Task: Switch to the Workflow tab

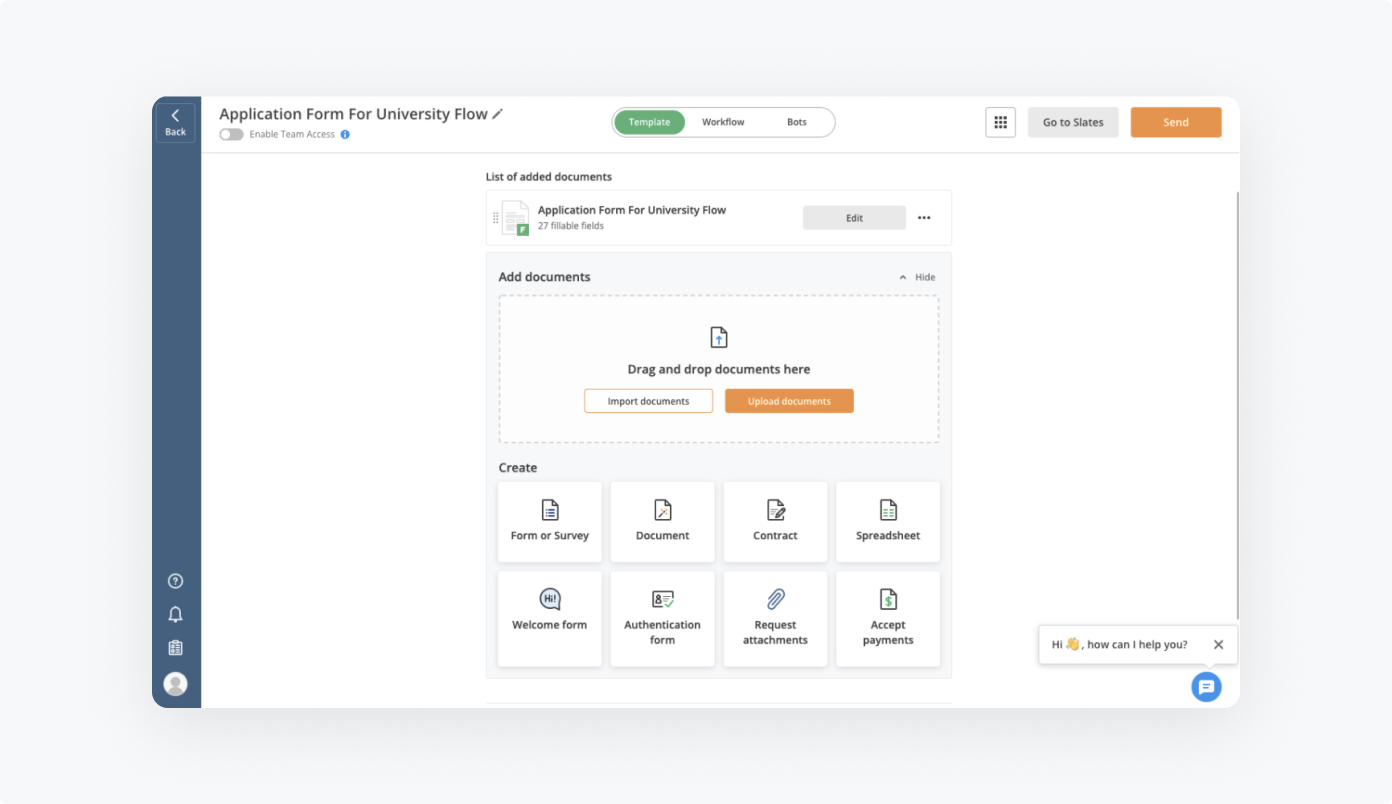Action: [x=723, y=122]
